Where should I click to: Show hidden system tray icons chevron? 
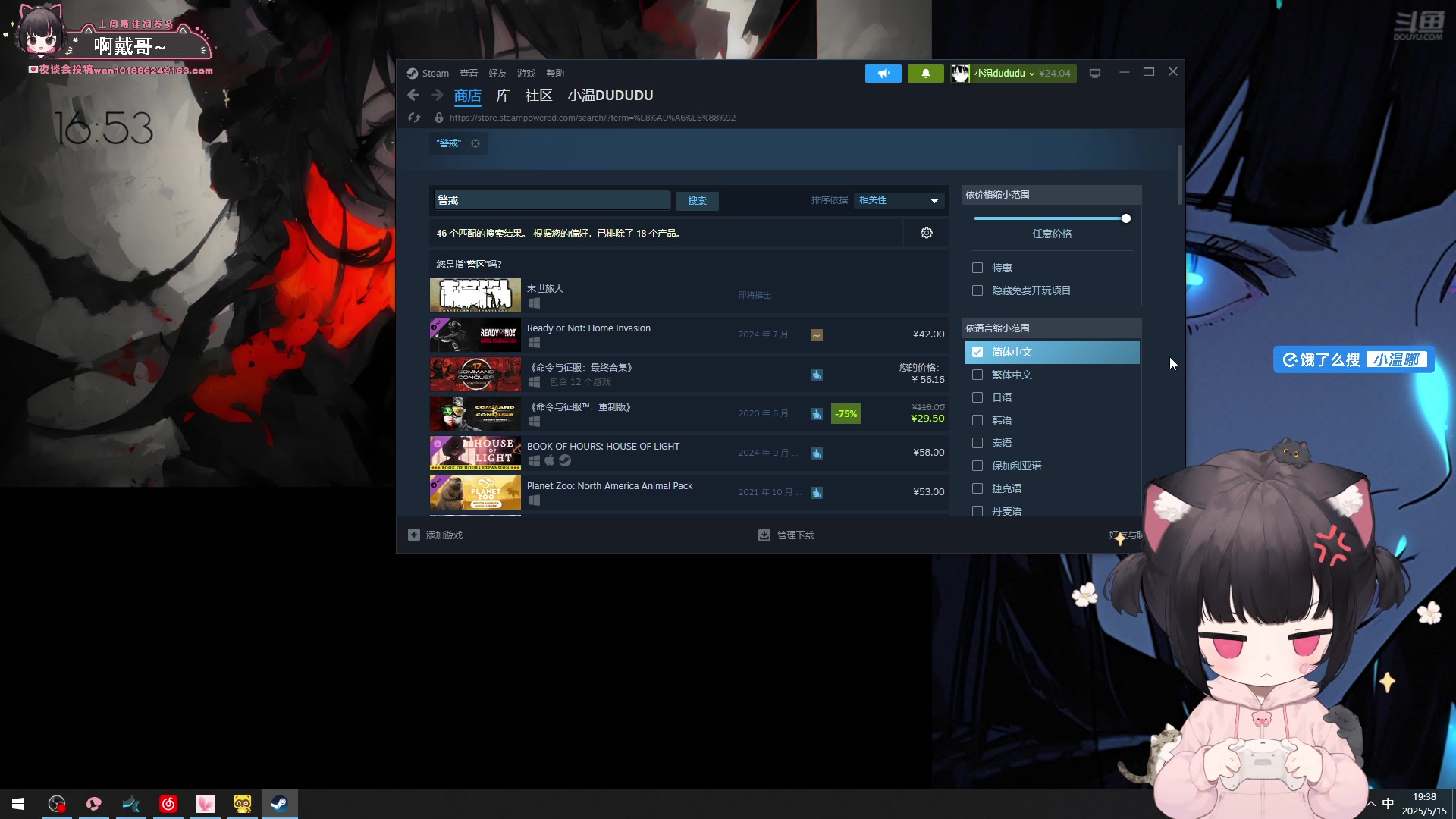[x=1371, y=804]
